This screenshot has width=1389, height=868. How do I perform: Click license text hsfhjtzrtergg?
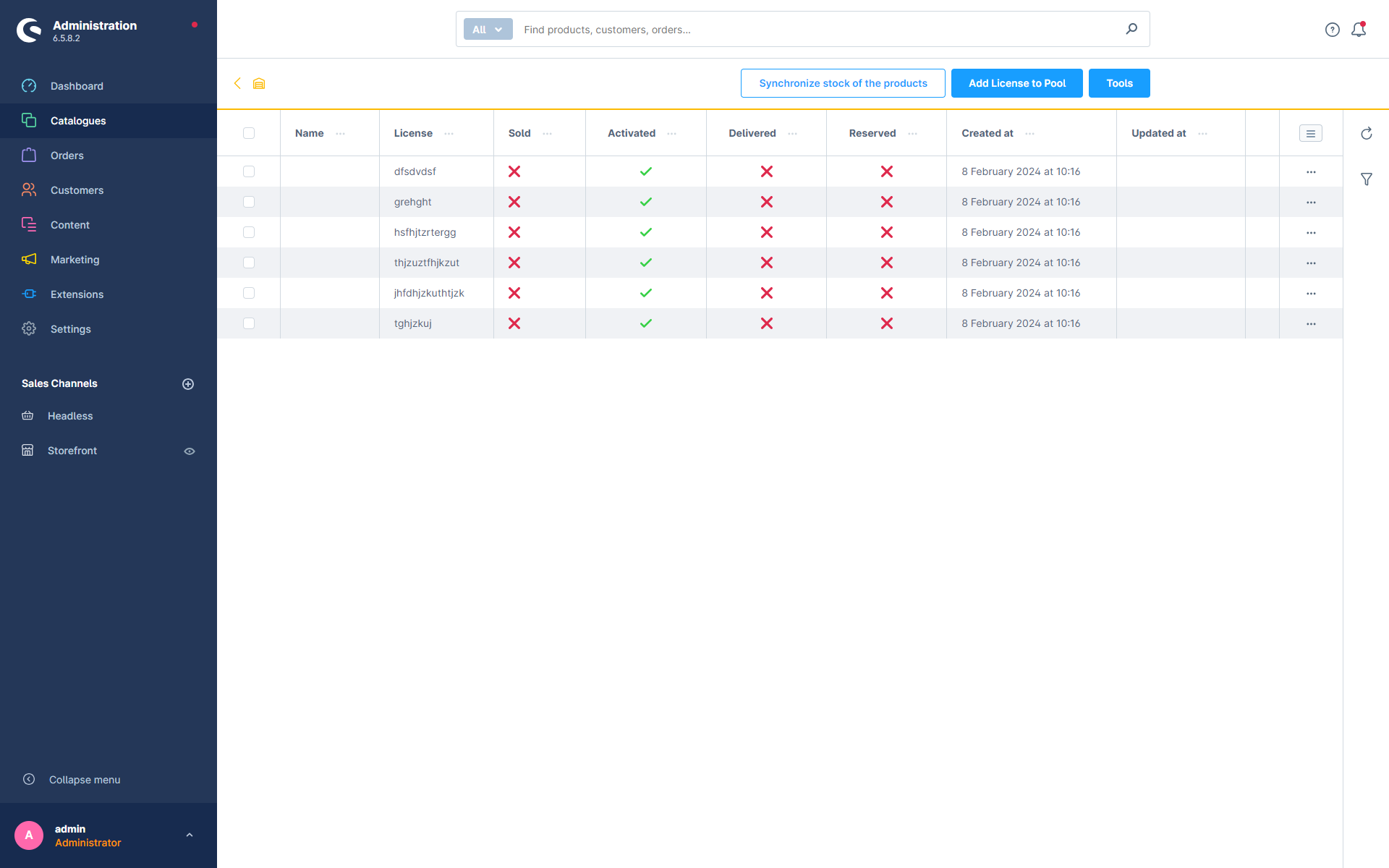[425, 232]
